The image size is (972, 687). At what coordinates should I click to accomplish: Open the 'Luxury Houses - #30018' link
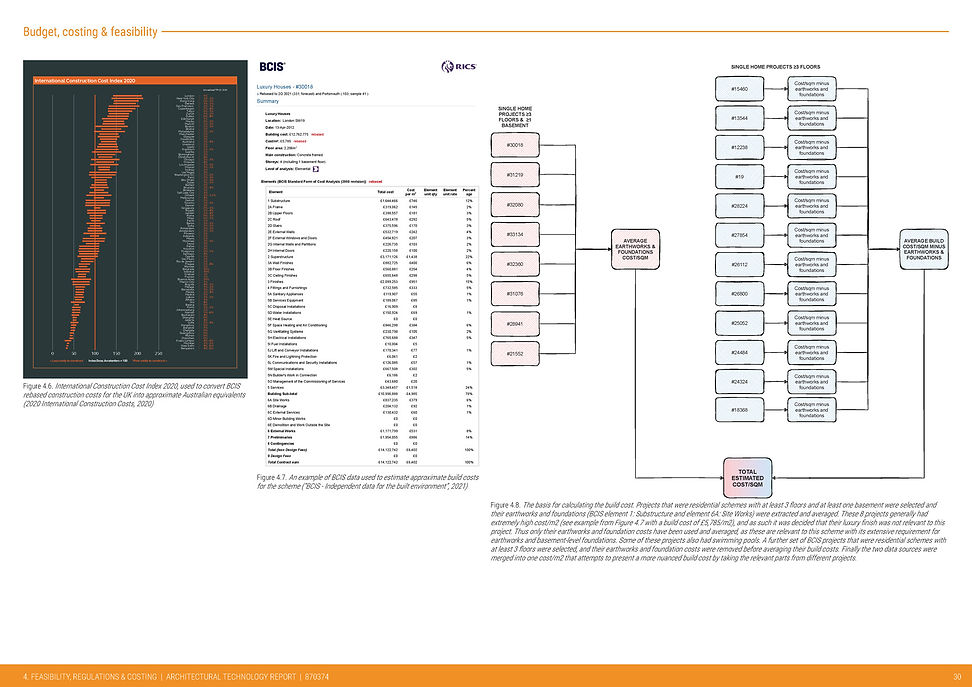tap(284, 87)
